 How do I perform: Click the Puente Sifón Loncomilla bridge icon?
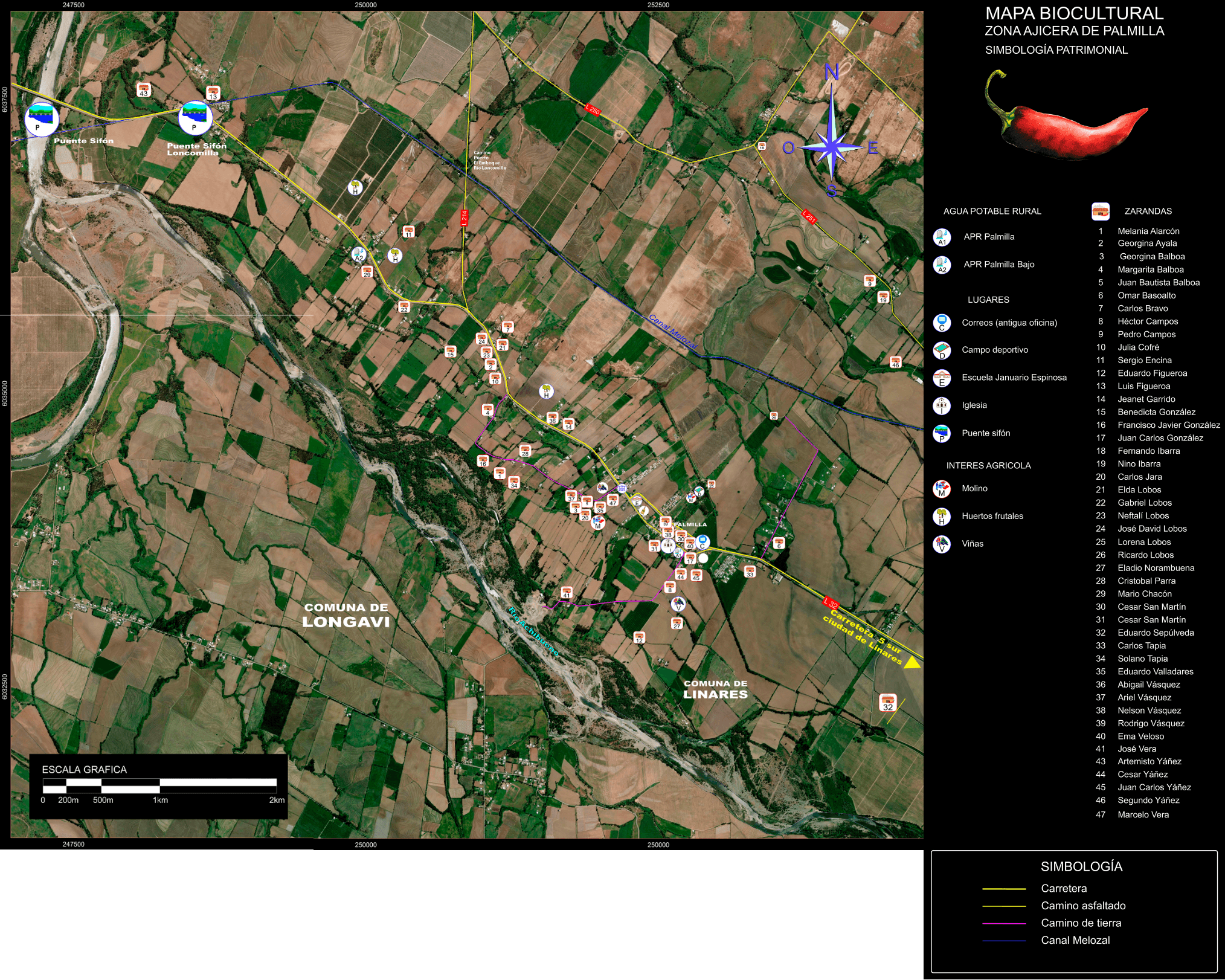click(x=195, y=118)
